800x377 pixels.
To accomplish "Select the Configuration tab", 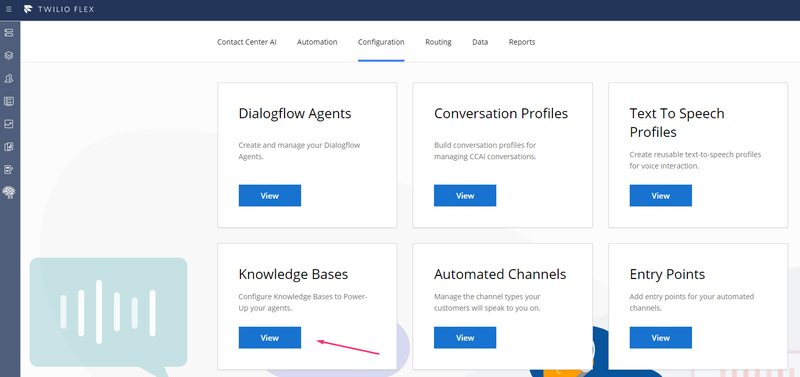I will coord(381,42).
